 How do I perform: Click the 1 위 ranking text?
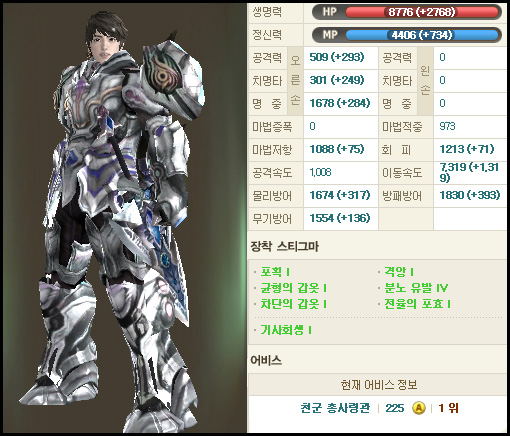[x=448, y=408]
